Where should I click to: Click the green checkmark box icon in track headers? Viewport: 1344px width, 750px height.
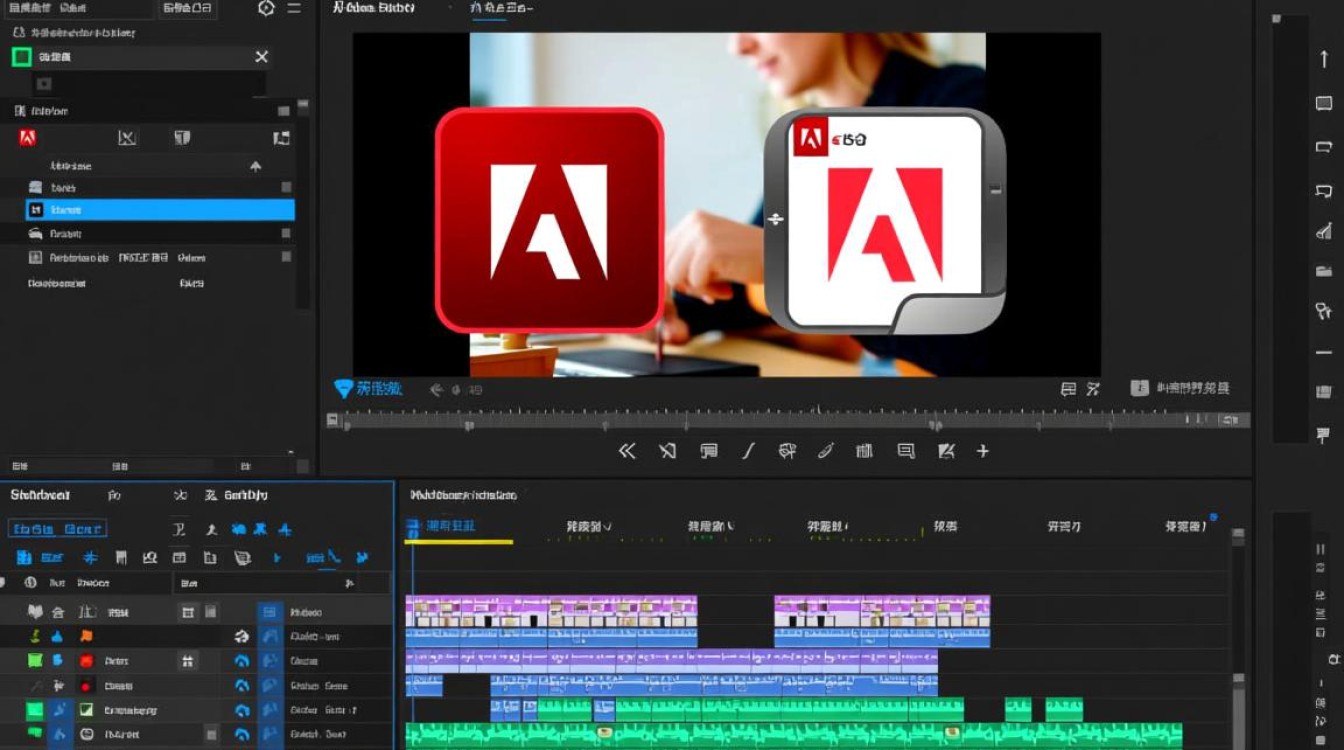[x=86, y=710]
